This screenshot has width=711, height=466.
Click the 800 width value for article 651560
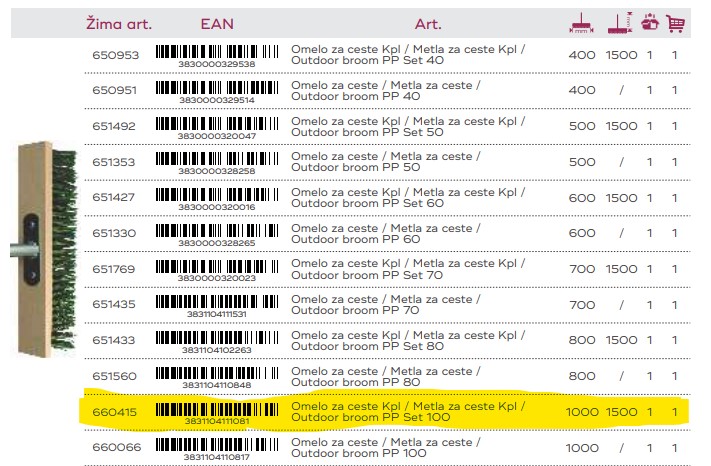pos(582,376)
